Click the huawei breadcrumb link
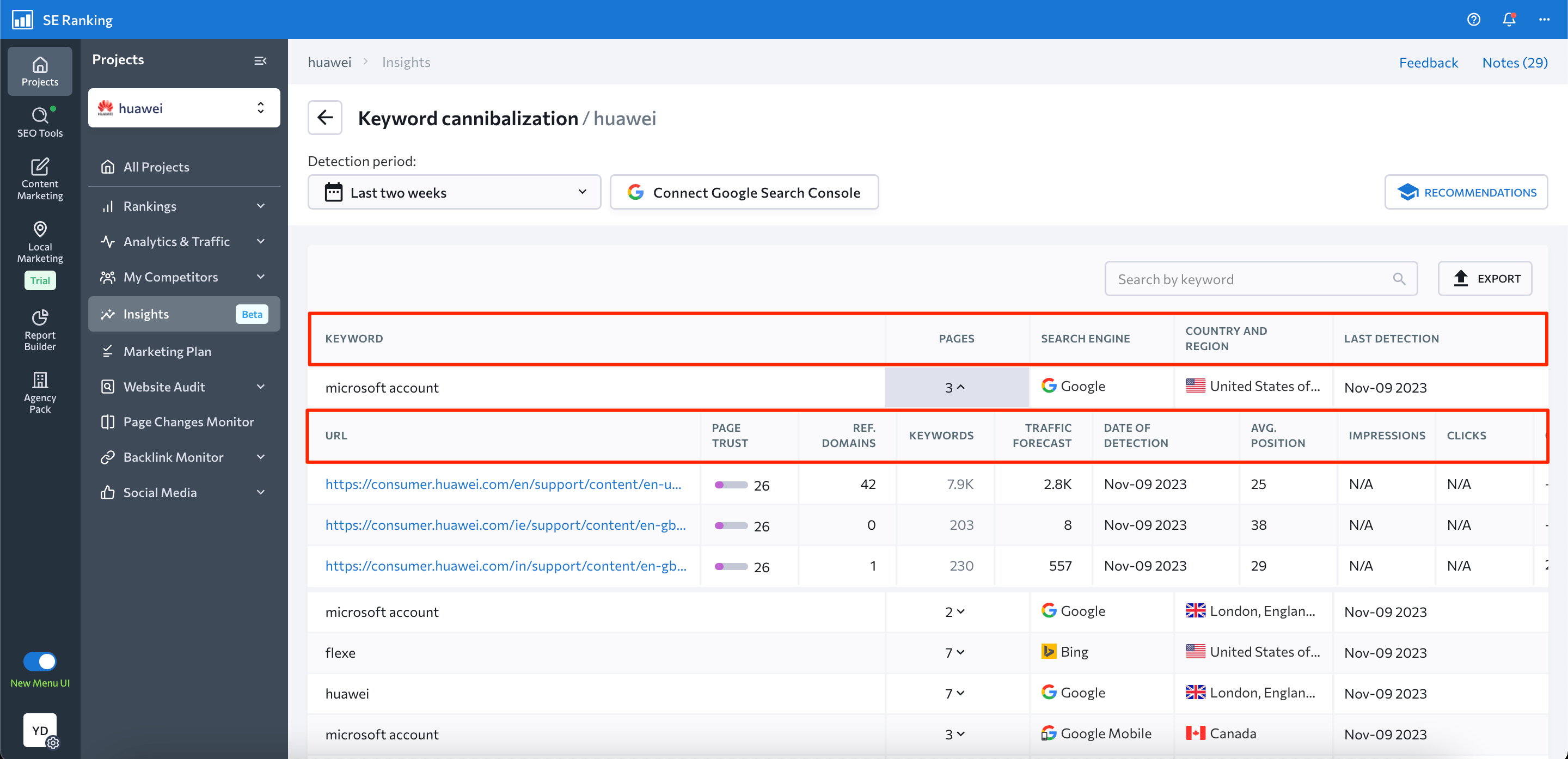 coord(329,62)
